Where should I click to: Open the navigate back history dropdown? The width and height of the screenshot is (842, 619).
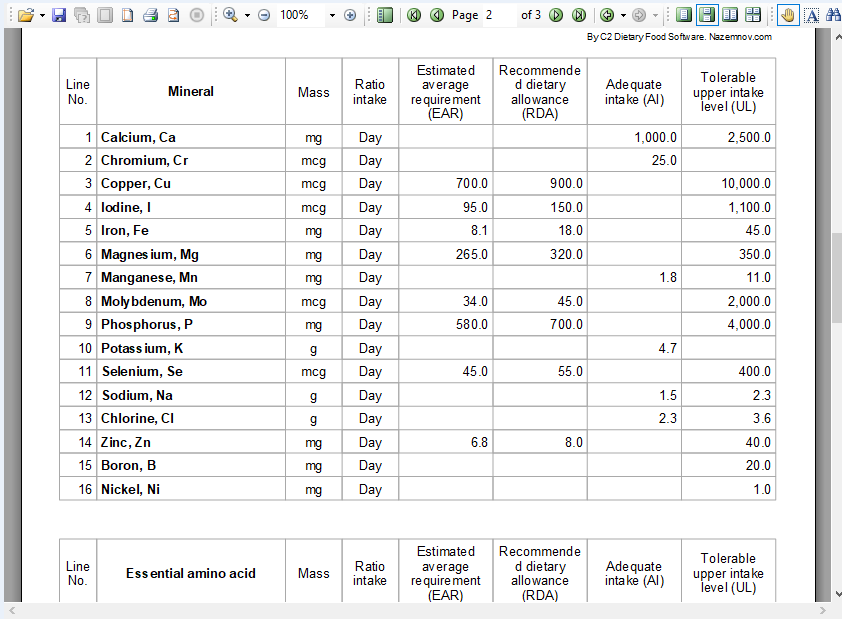tap(623, 16)
